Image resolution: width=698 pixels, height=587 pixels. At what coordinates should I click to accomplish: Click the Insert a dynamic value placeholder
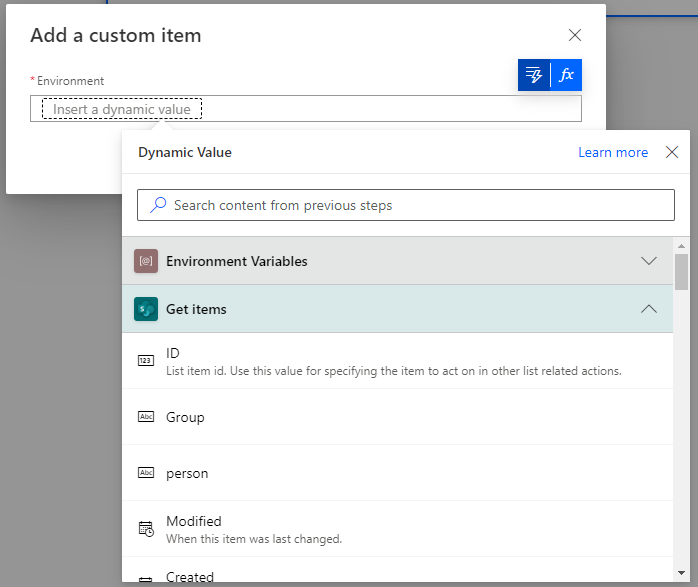point(122,109)
